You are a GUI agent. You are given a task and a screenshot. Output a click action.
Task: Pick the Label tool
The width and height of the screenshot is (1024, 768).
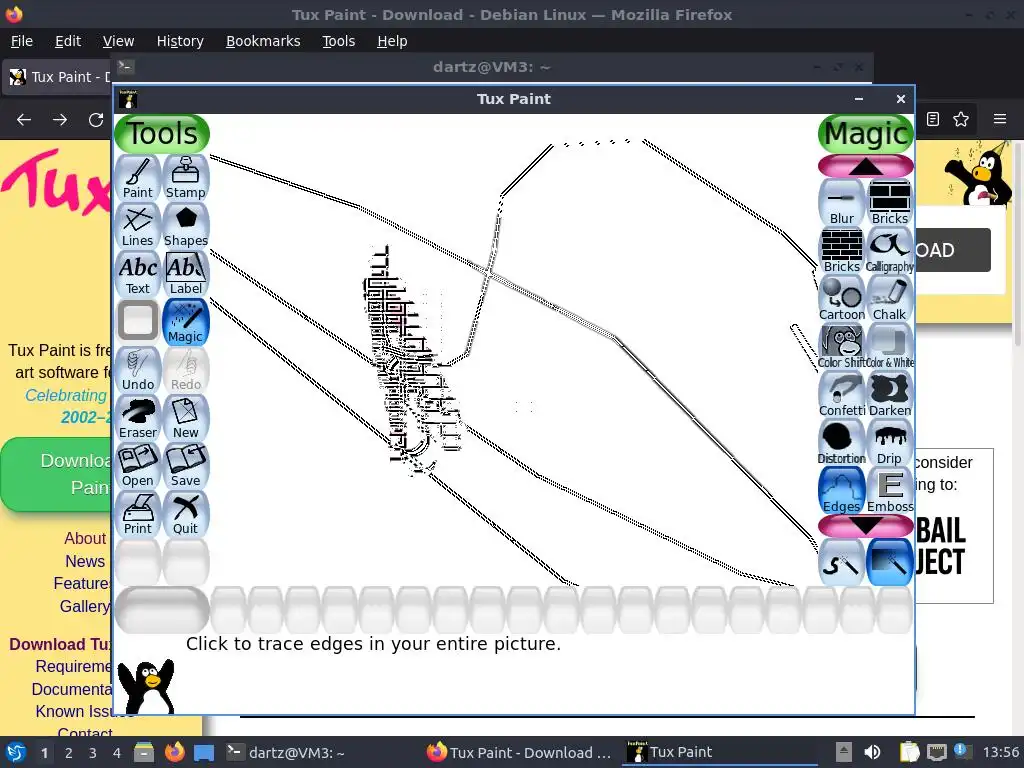coord(185,274)
